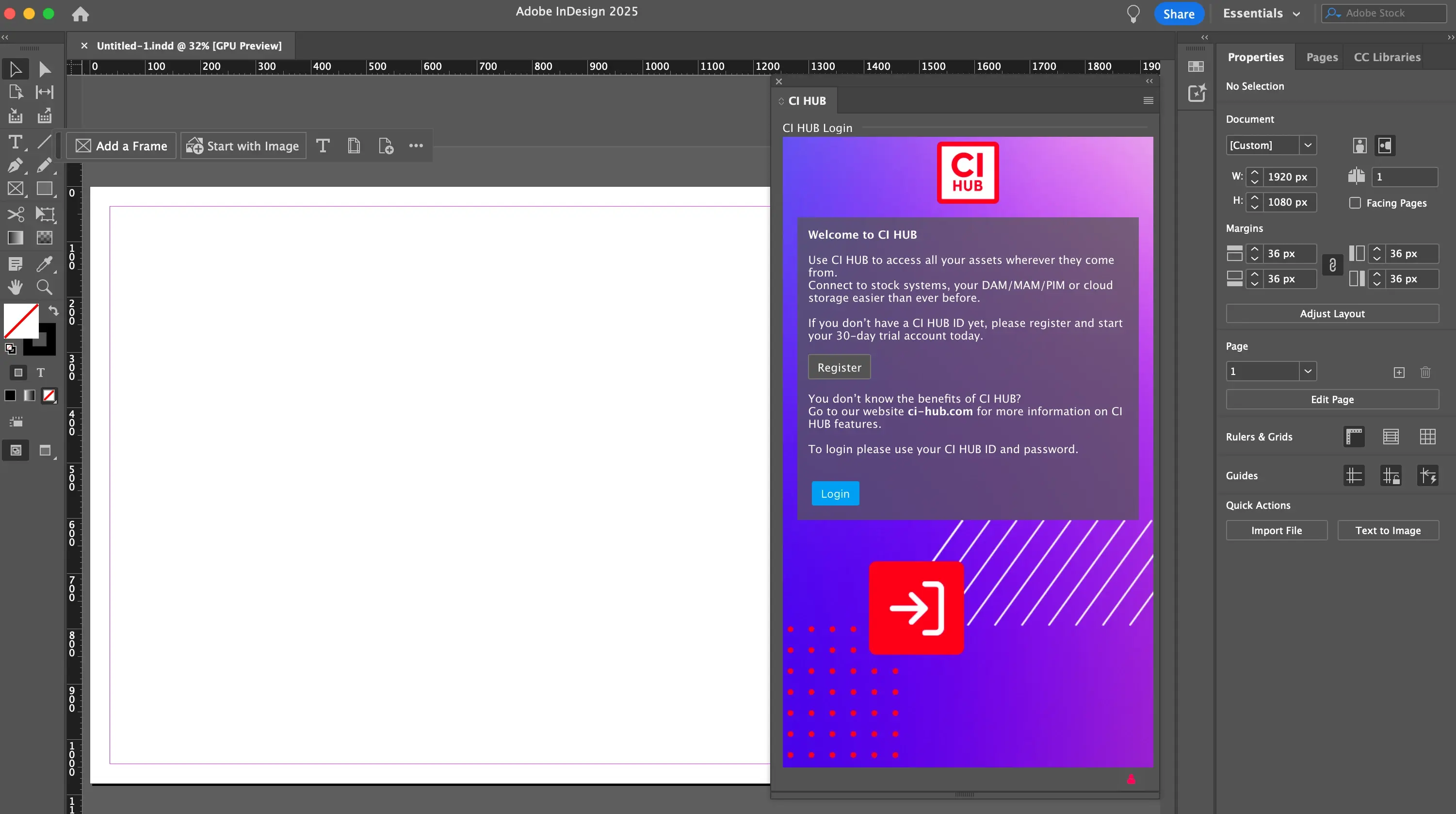Click the Content Collector tool
Screen dimensions: 1456x814
tap(15, 116)
